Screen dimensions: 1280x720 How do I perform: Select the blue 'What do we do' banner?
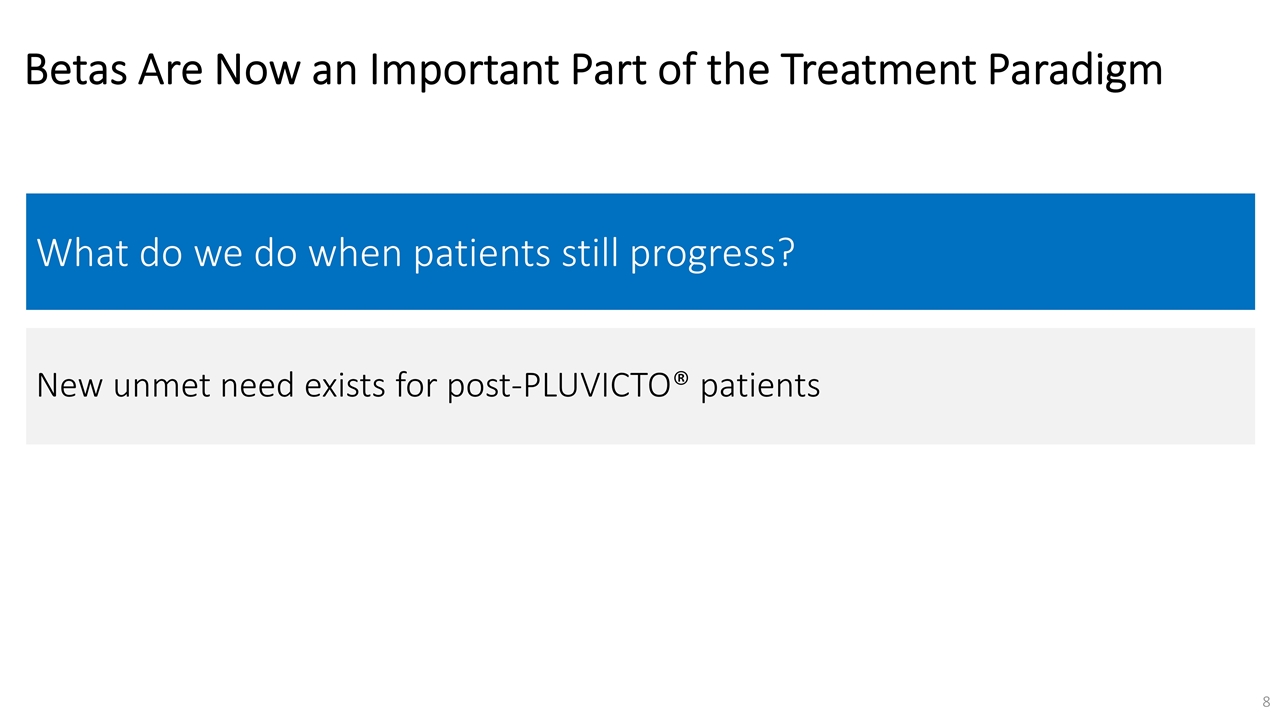point(640,252)
